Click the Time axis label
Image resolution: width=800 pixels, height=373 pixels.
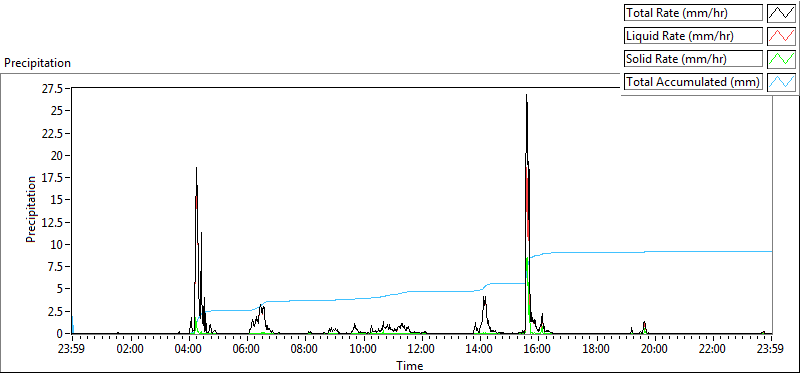point(409,366)
